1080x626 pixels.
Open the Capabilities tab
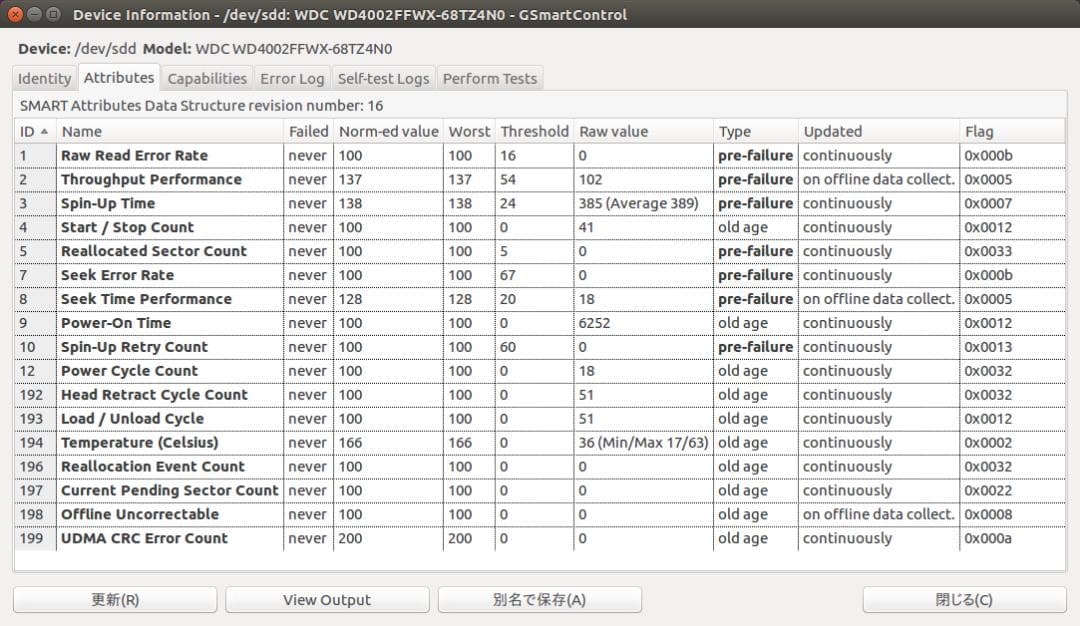click(x=207, y=79)
